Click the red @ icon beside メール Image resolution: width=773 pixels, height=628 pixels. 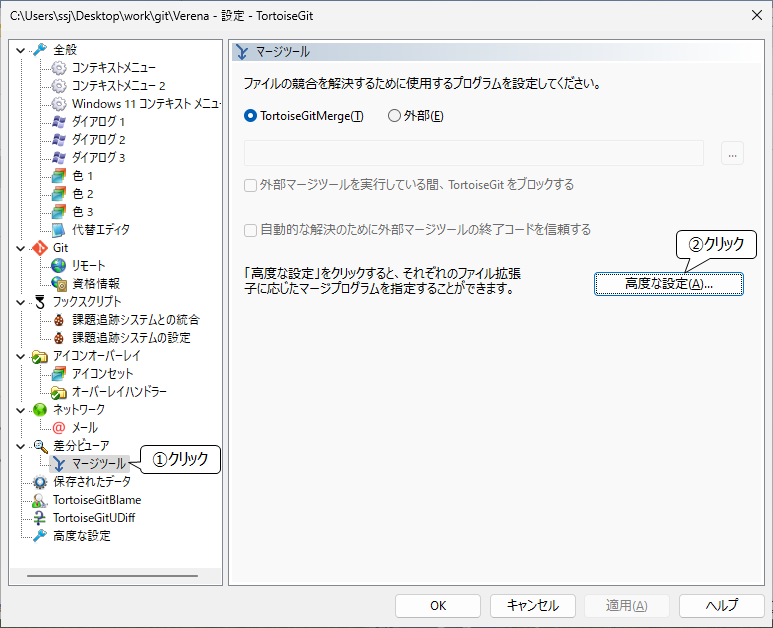coord(59,428)
